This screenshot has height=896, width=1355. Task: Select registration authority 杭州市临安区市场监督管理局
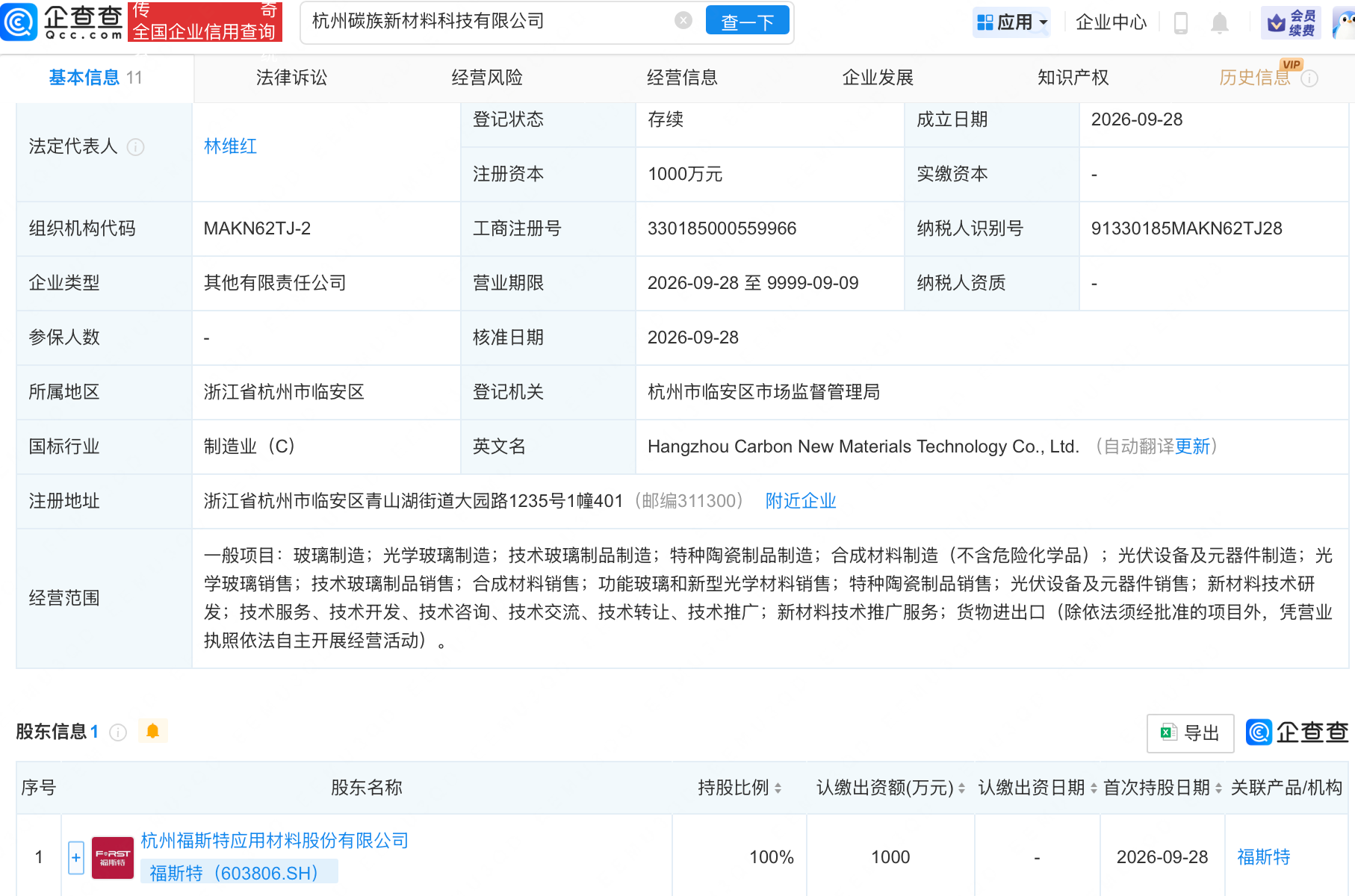pos(763,392)
